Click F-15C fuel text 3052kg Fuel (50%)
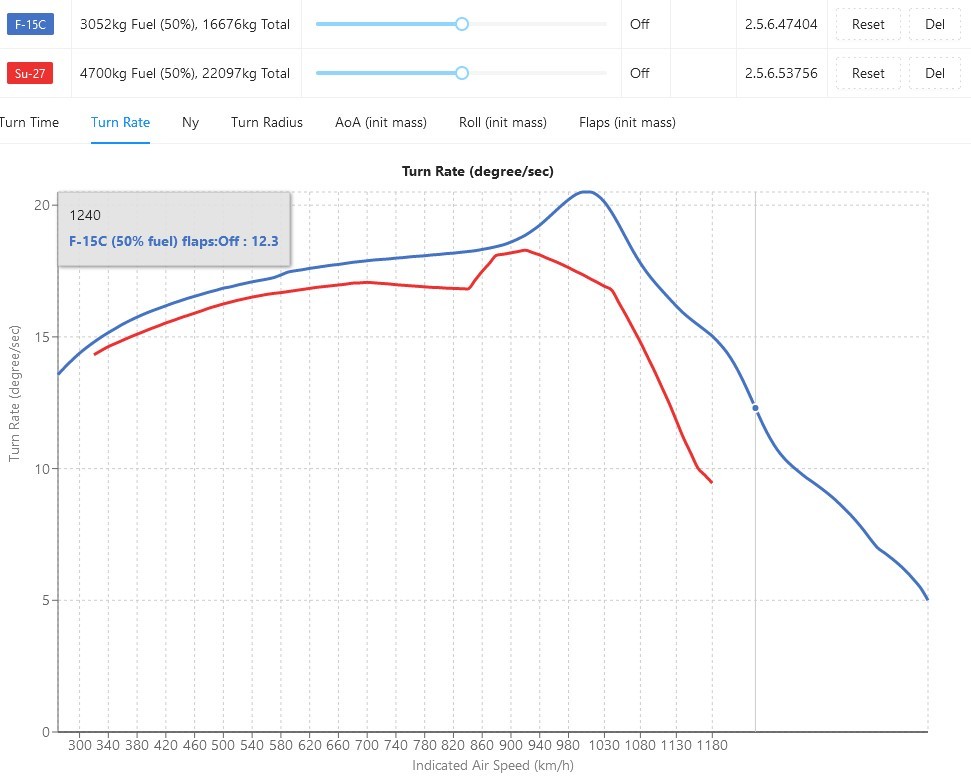Image resolution: width=971 pixels, height=776 pixels. pos(137,24)
